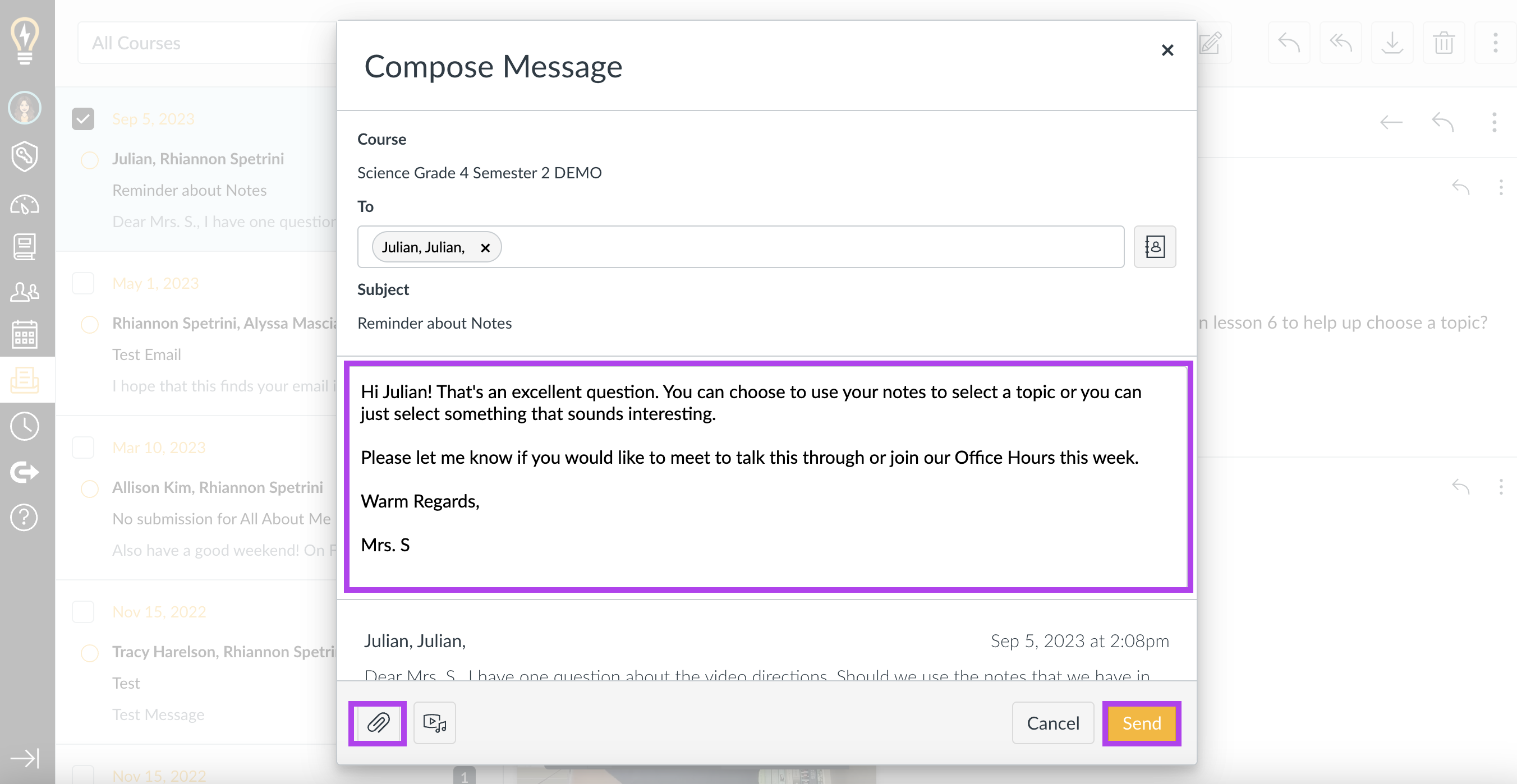Click the Sep 5, 2023 at 2:08pm timestamp
The image size is (1517, 784).
click(x=1079, y=640)
